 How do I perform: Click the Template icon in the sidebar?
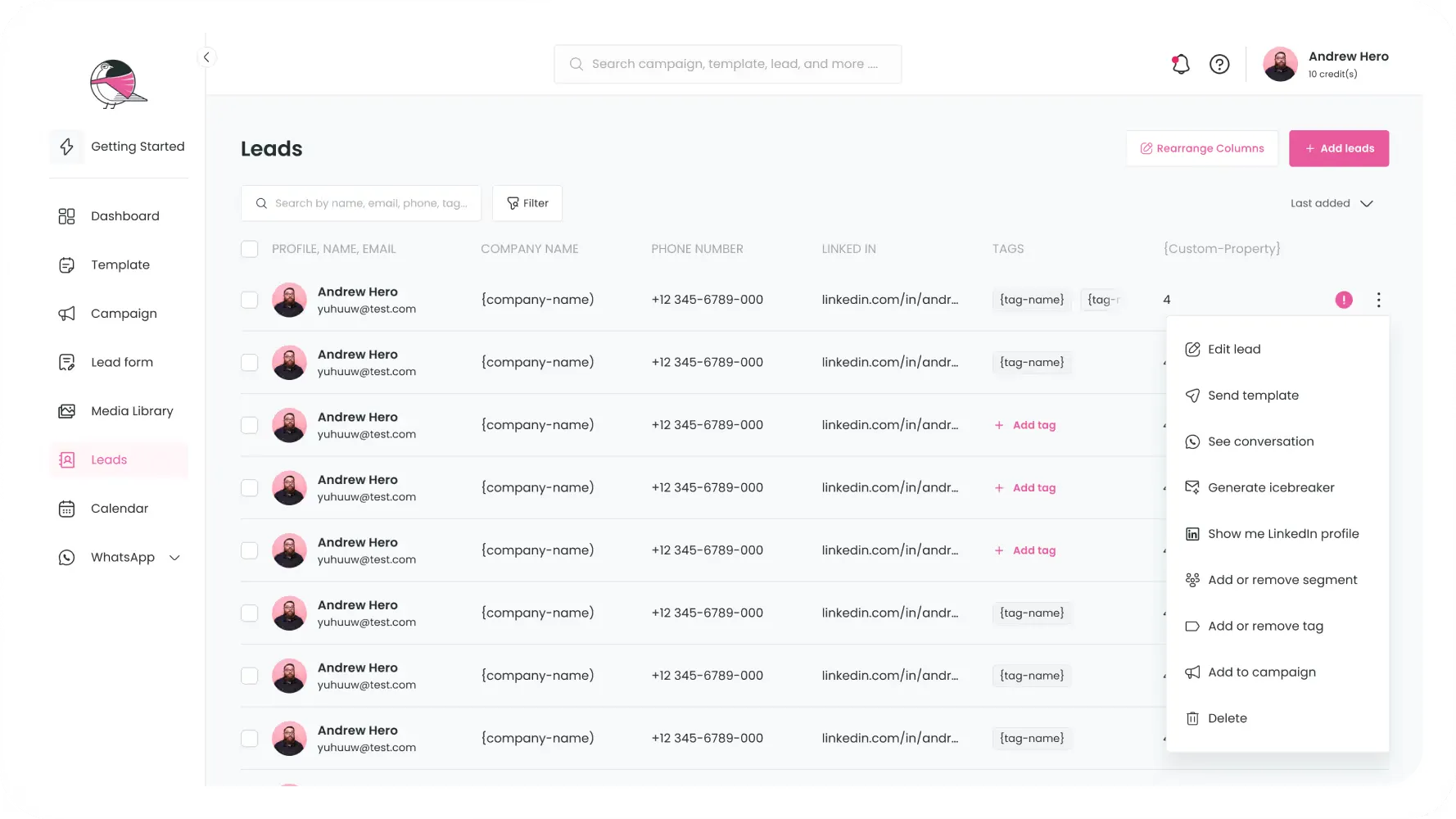click(67, 265)
